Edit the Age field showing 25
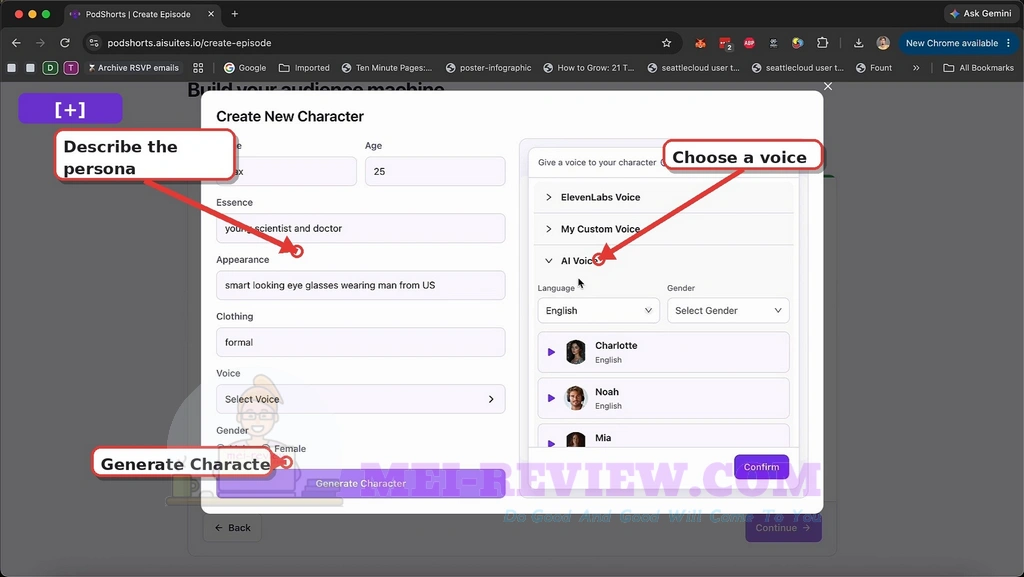The width and height of the screenshot is (1024, 577). pyautogui.click(x=435, y=171)
